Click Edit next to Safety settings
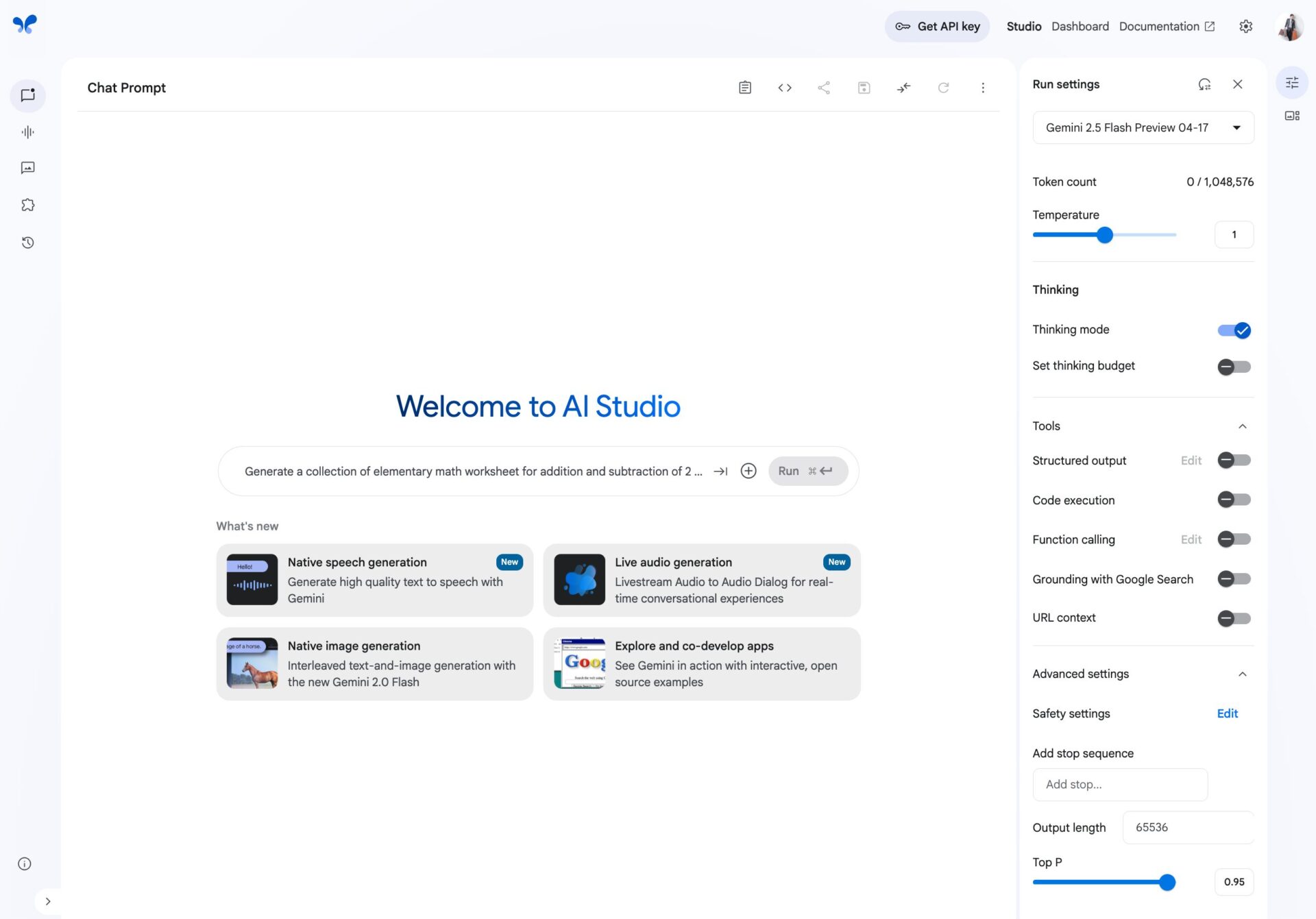 click(x=1227, y=713)
